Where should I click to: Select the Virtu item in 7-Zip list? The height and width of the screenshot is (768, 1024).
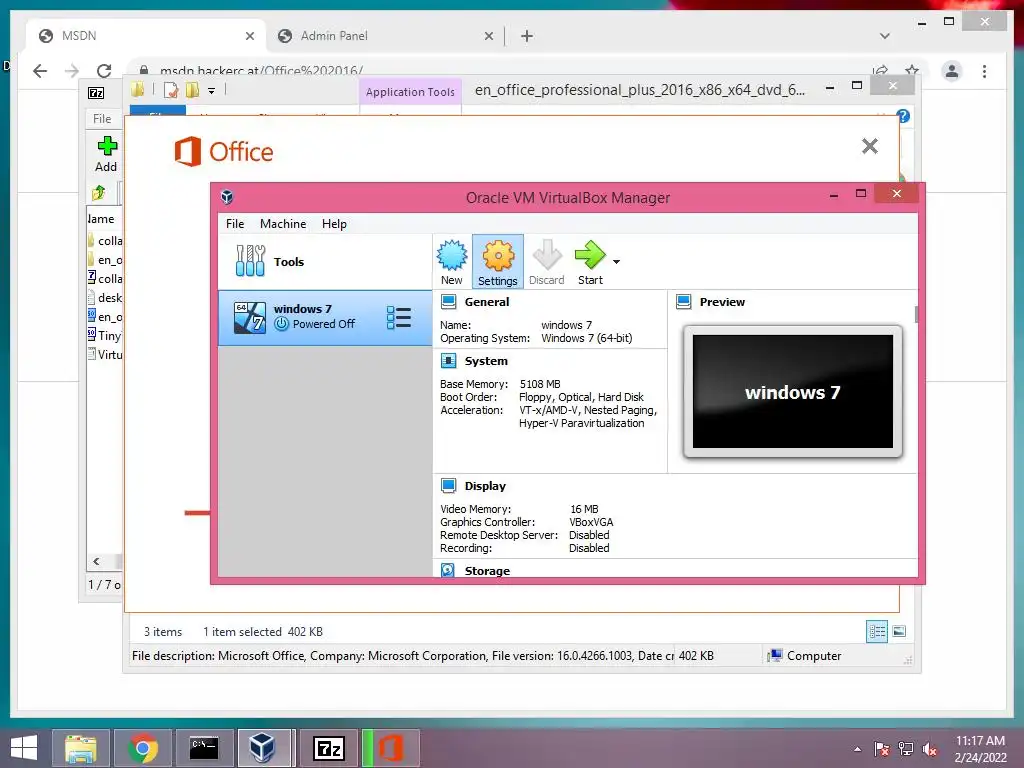click(104, 355)
